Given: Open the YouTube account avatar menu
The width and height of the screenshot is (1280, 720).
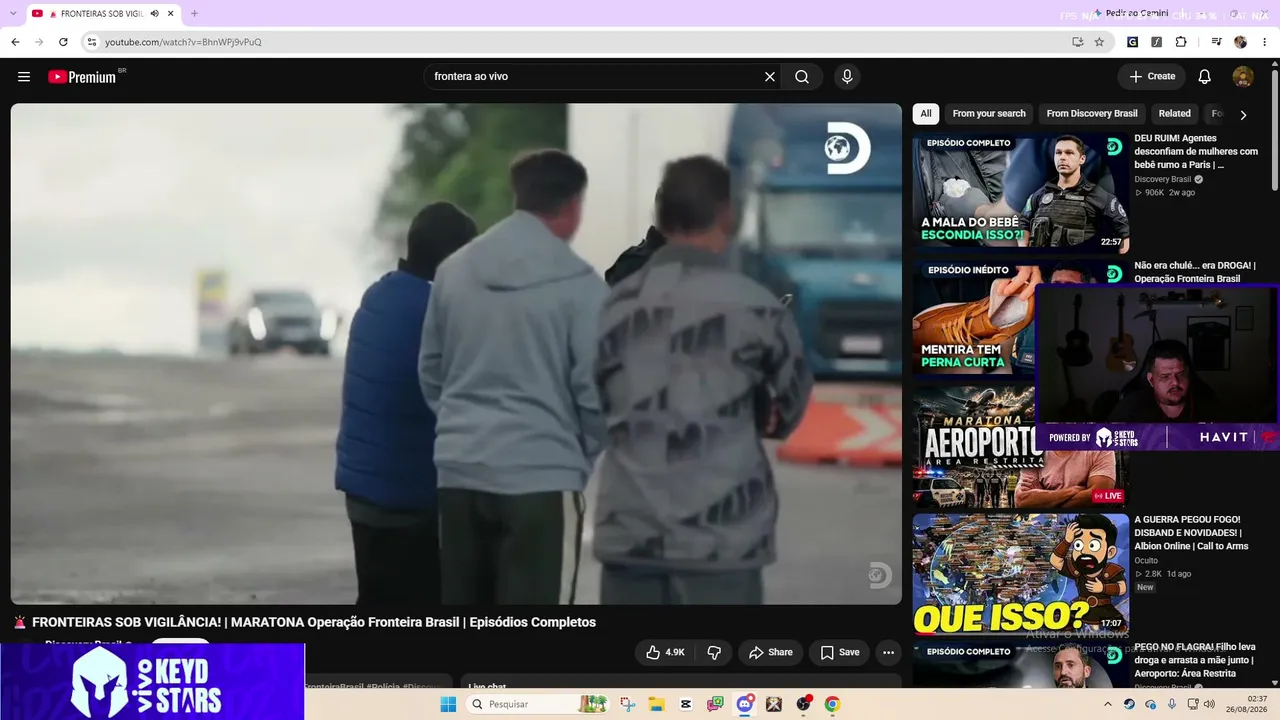Looking at the screenshot, I should [1243, 77].
